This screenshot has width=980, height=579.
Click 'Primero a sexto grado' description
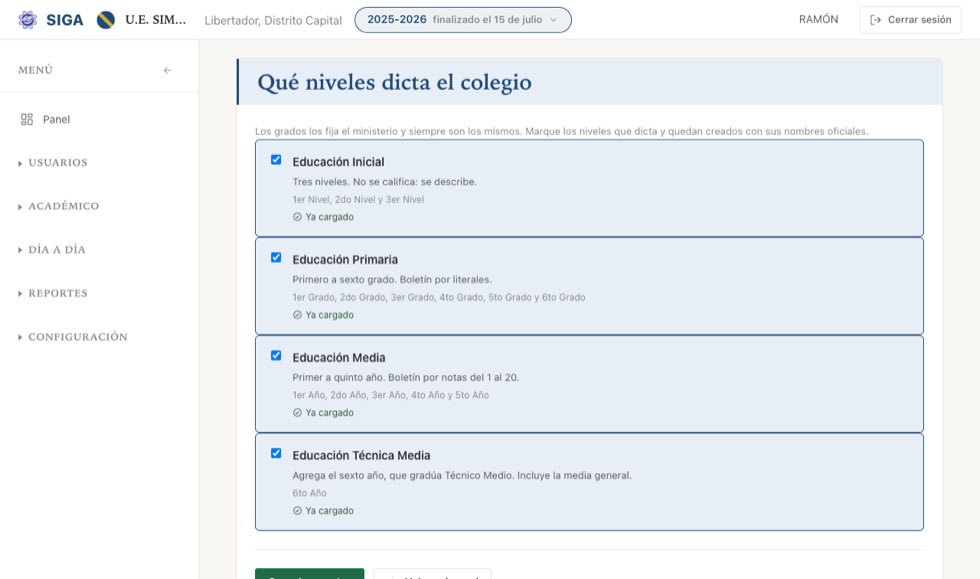click(392, 279)
